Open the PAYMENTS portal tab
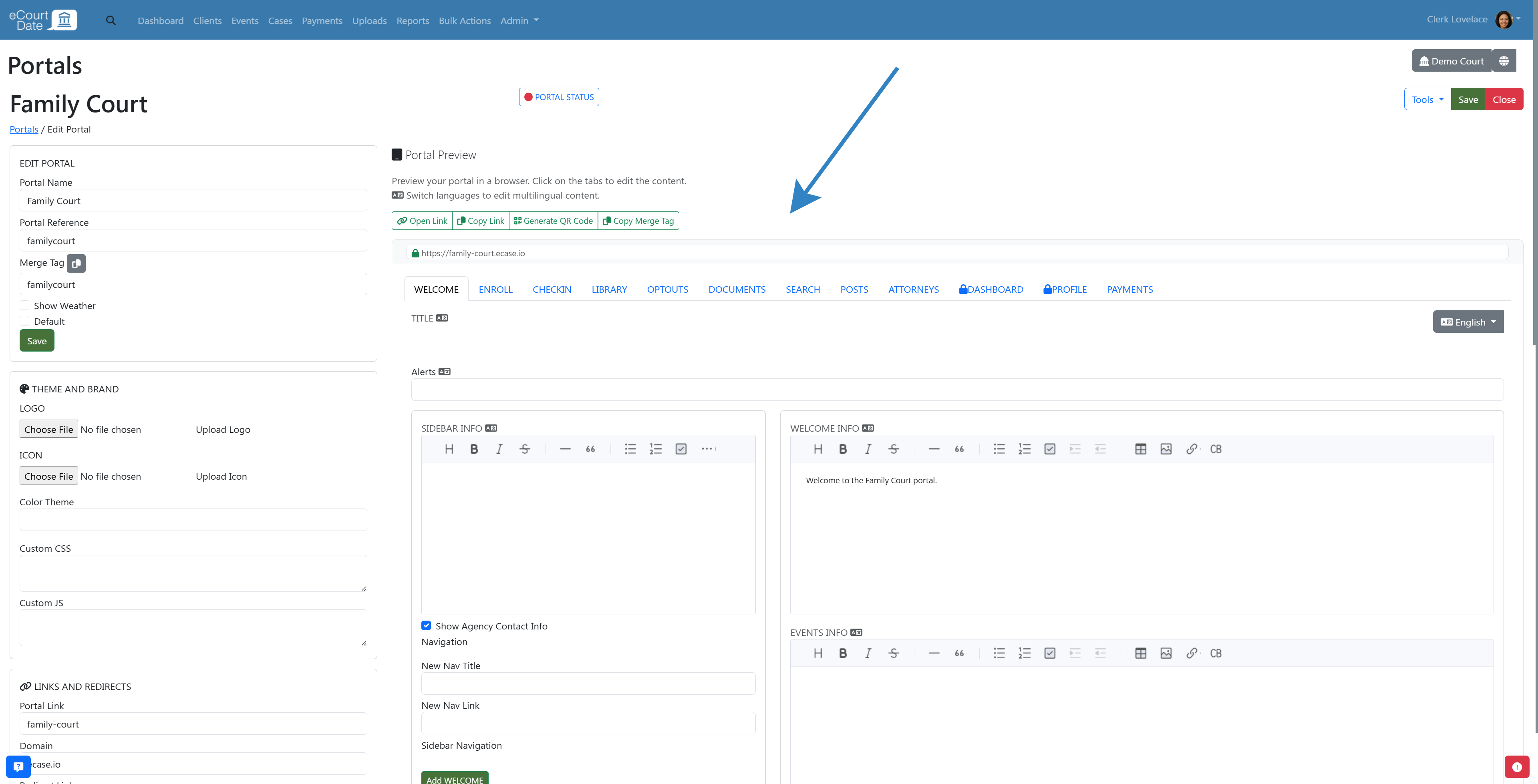The width and height of the screenshot is (1538, 784). 1129,289
